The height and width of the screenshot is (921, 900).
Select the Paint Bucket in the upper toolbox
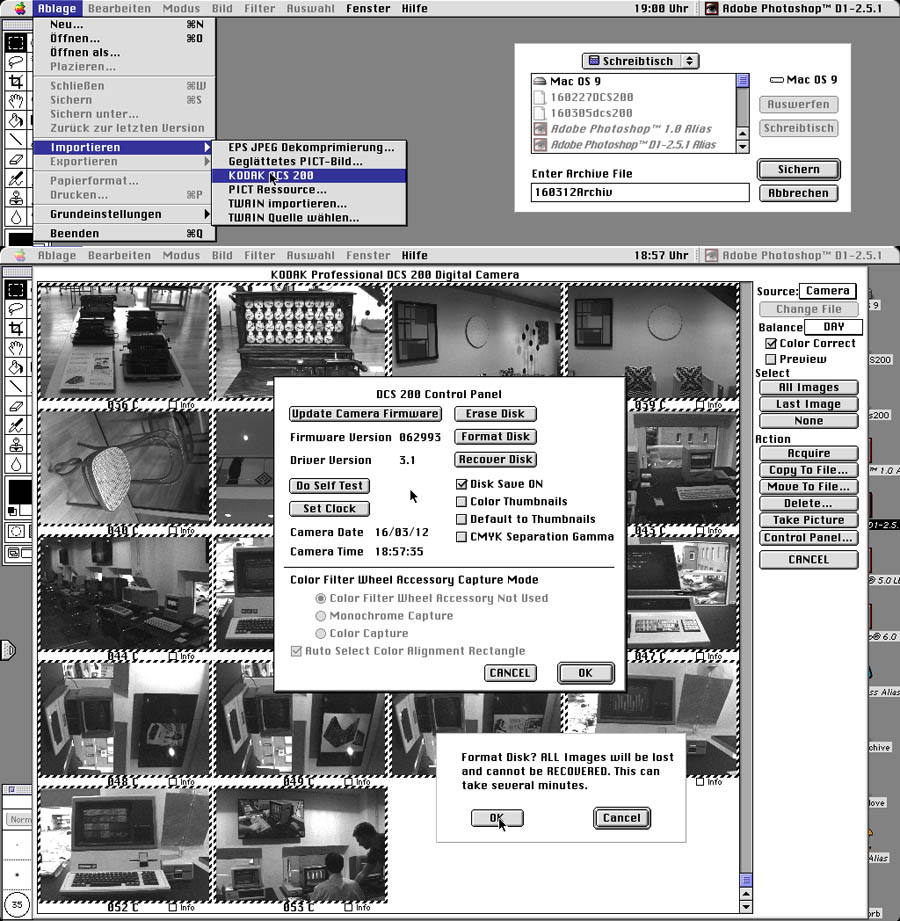[x=16, y=120]
